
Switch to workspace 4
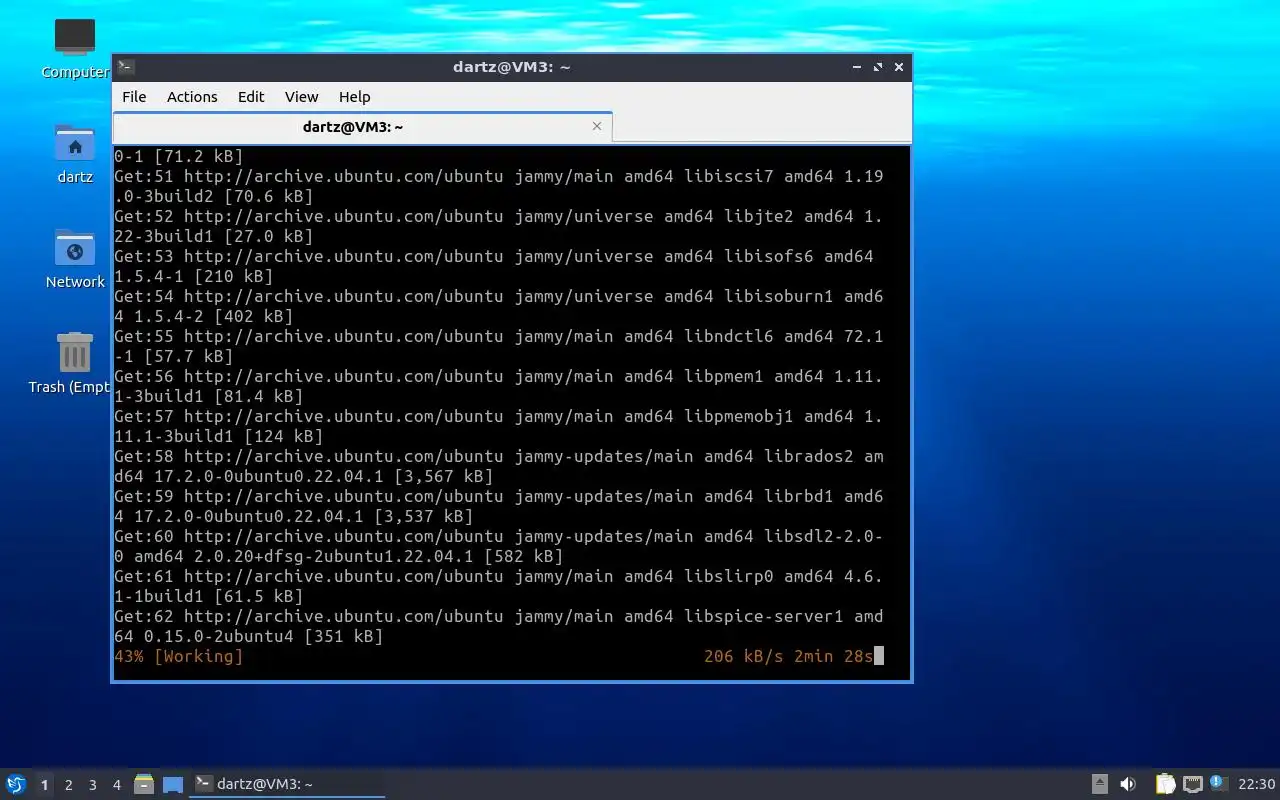click(x=117, y=785)
